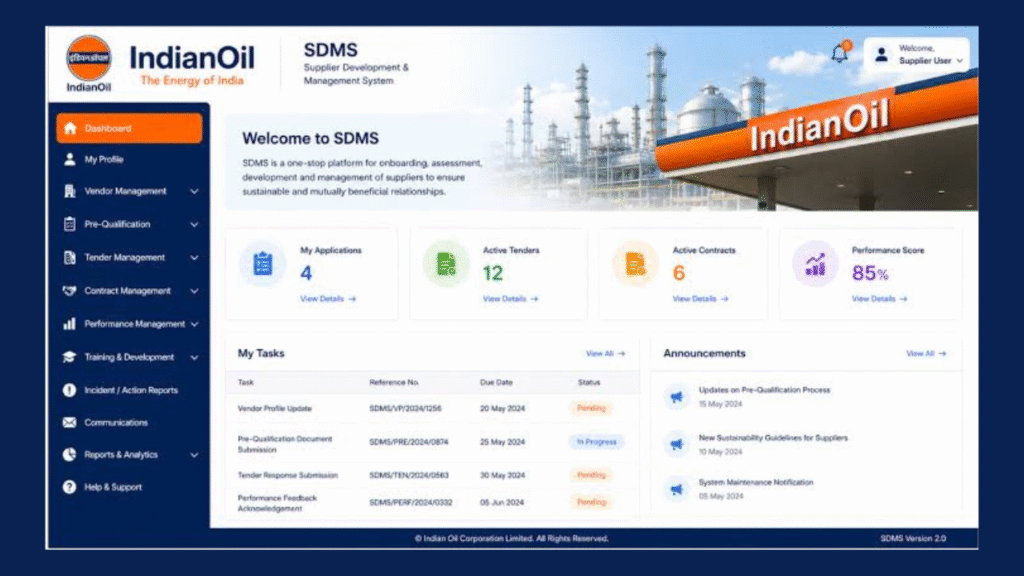The height and width of the screenshot is (576, 1024).
Task: Click View All in My Tasks
Action: point(605,353)
